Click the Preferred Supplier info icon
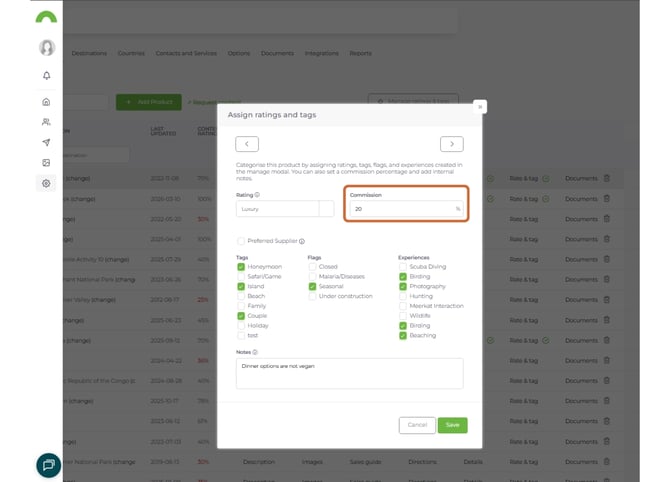670x482 pixels. point(302,241)
